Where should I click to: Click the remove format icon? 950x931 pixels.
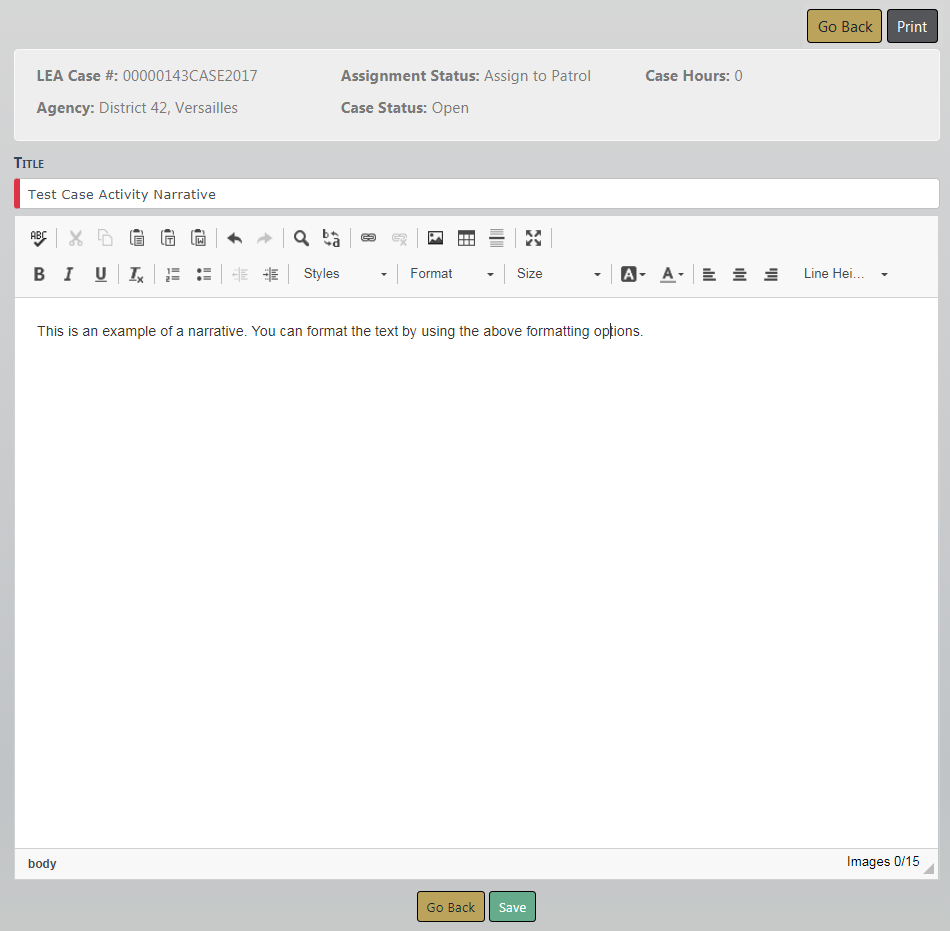136,274
